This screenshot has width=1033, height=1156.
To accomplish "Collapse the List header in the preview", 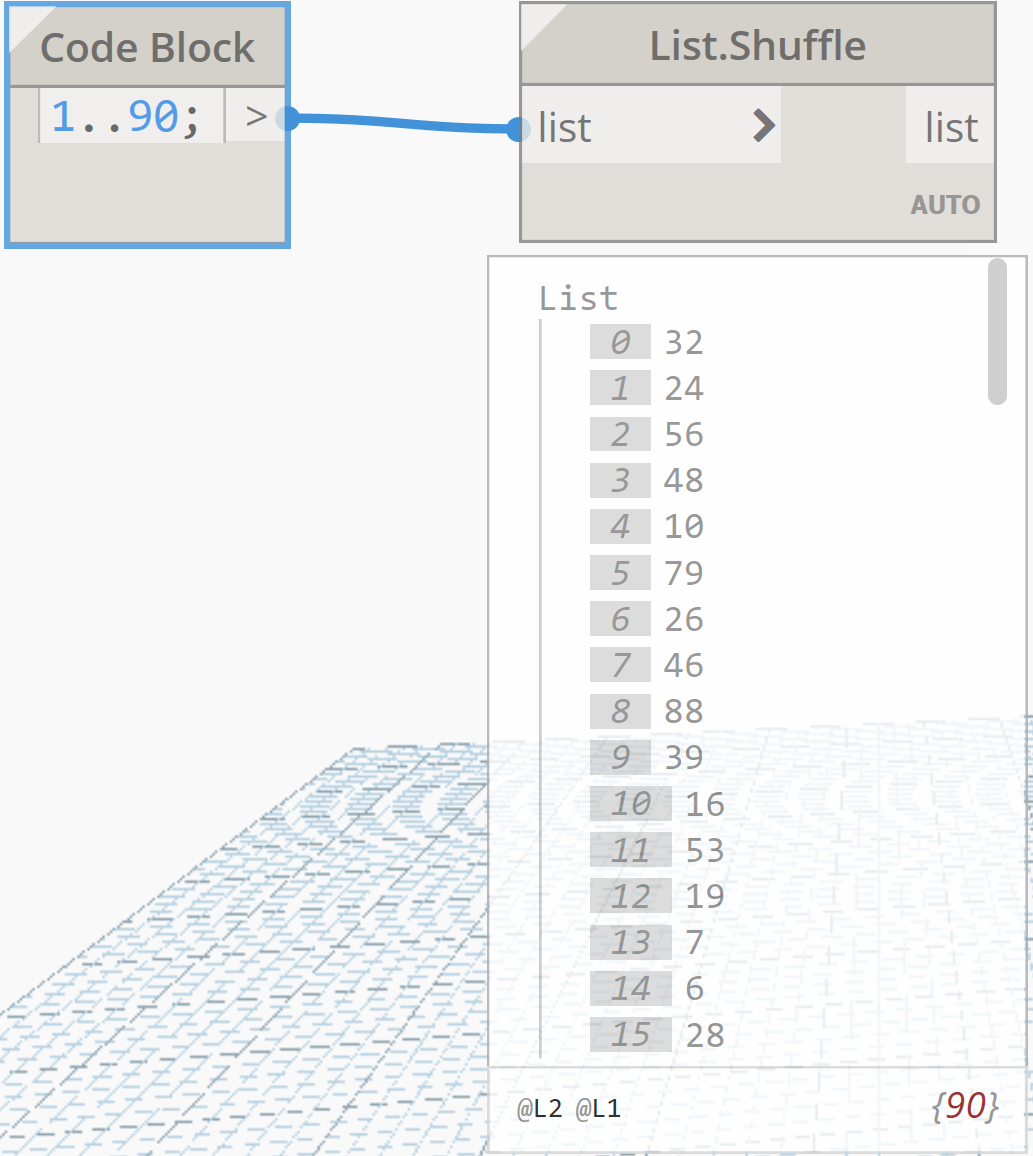I will pyautogui.click(x=578, y=299).
